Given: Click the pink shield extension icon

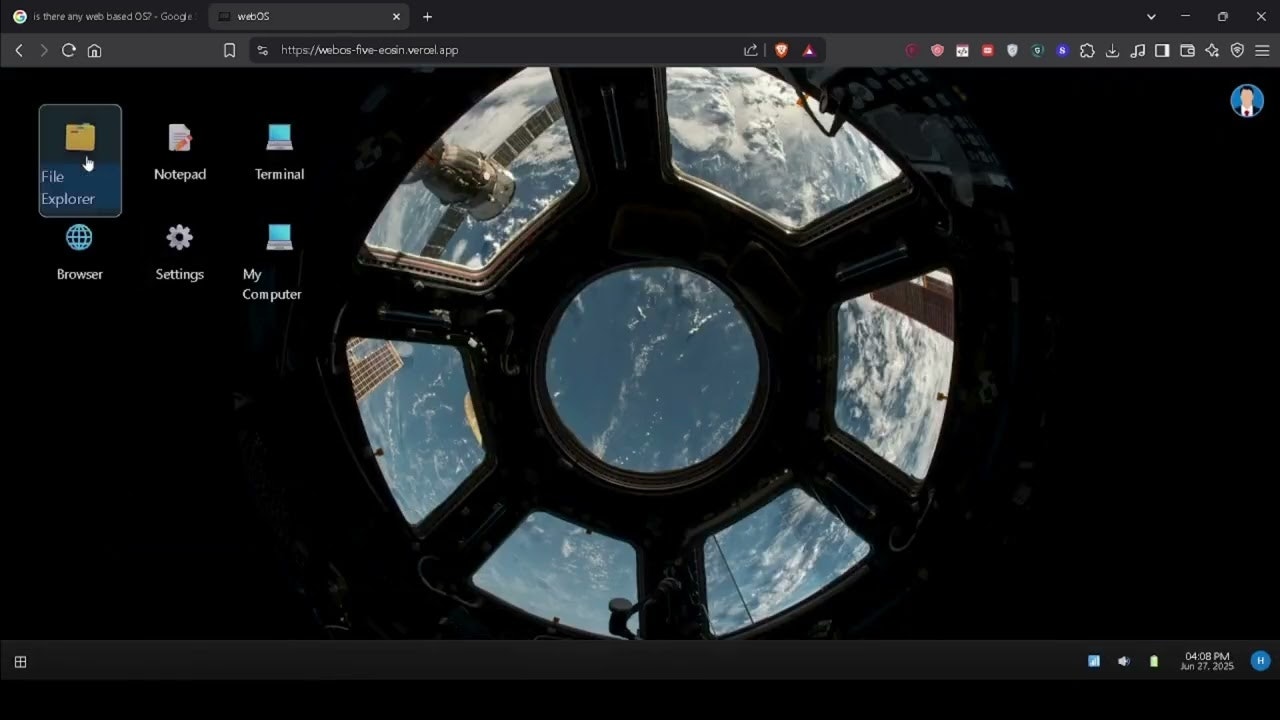Looking at the screenshot, I should click(x=937, y=50).
